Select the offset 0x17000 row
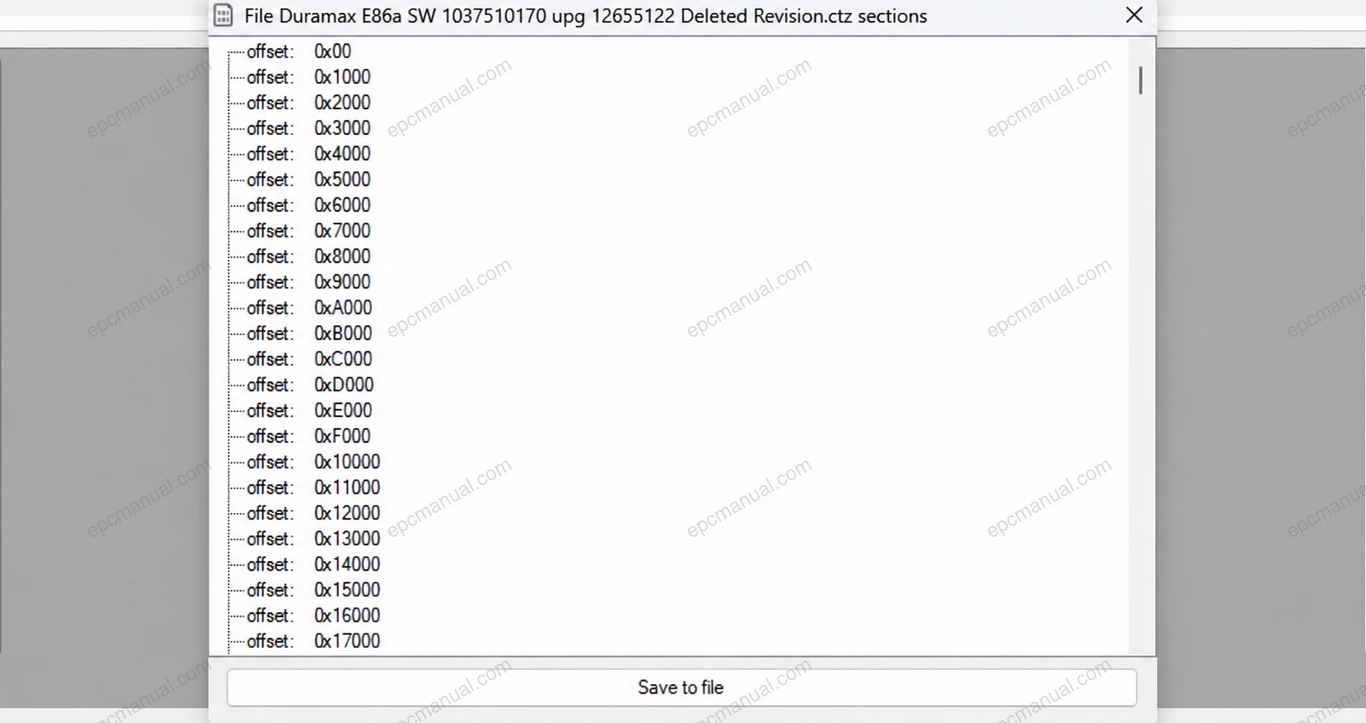Image resolution: width=1366 pixels, height=723 pixels. click(313, 642)
